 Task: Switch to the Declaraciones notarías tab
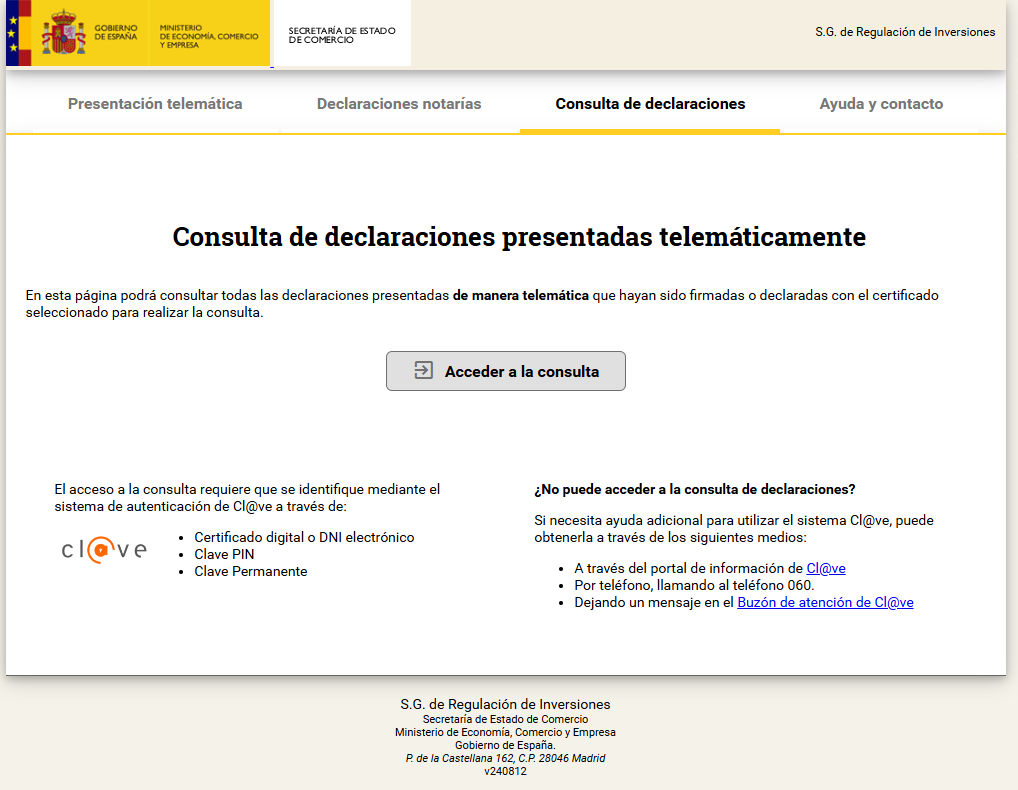click(x=399, y=104)
